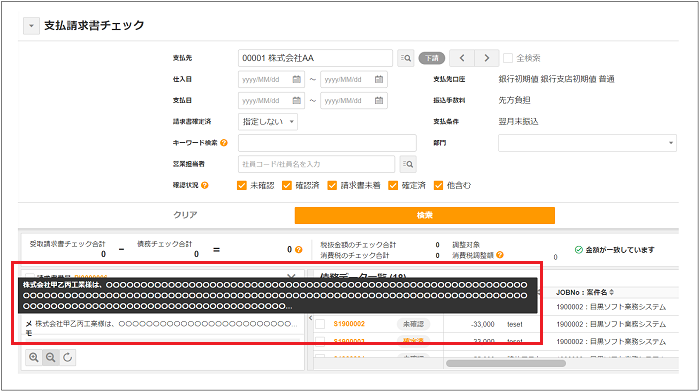
Task: Enable the 全検索 checkbox
Action: coord(508,58)
